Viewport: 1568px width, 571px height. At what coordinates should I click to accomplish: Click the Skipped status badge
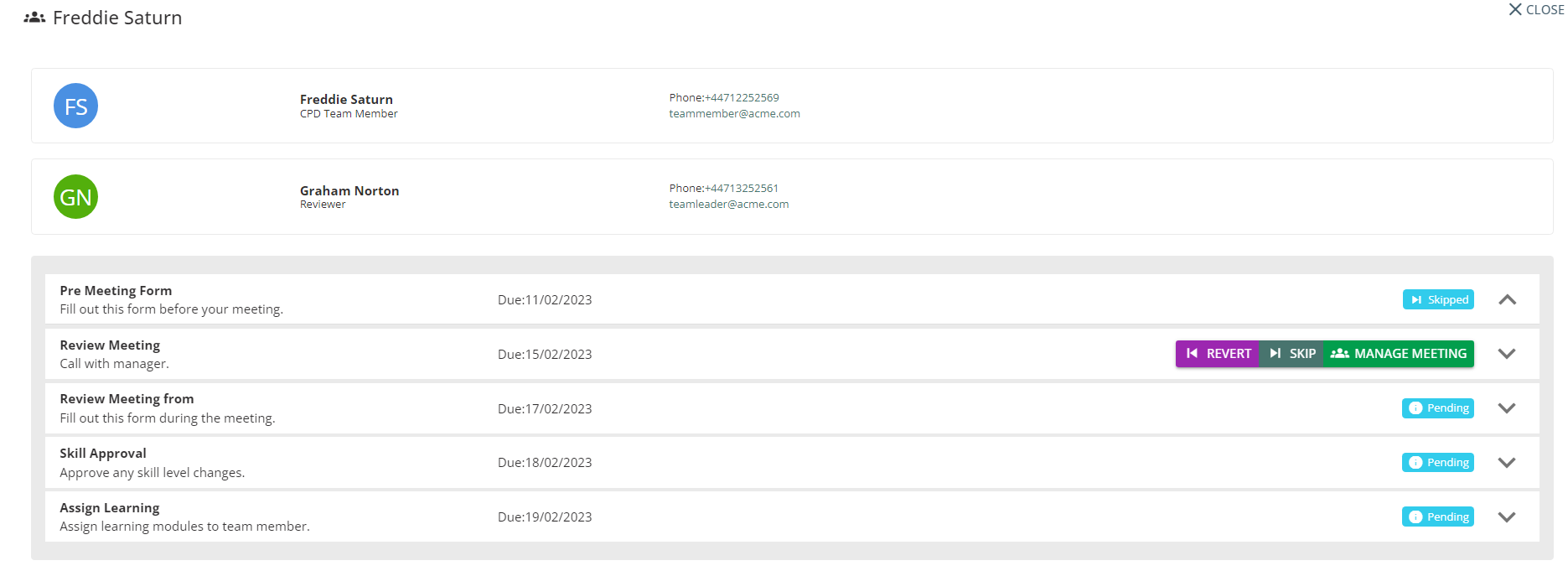(1438, 299)
